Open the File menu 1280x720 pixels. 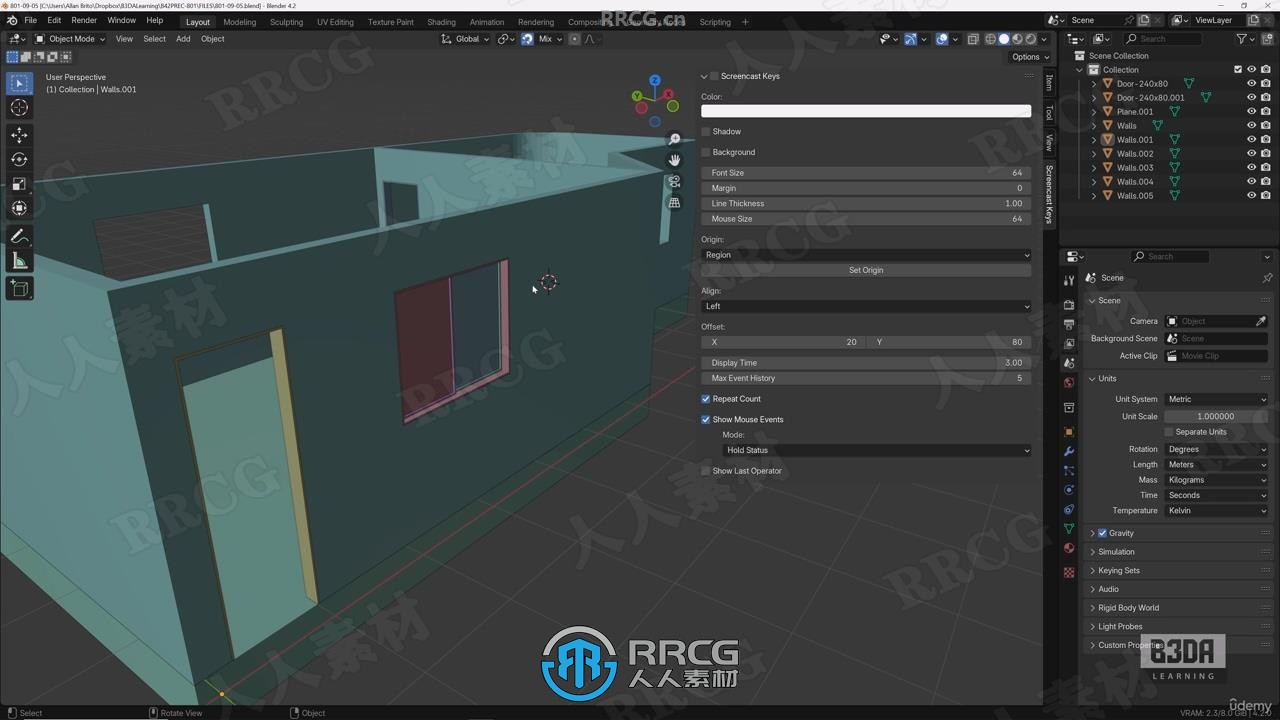coord(30,20)
